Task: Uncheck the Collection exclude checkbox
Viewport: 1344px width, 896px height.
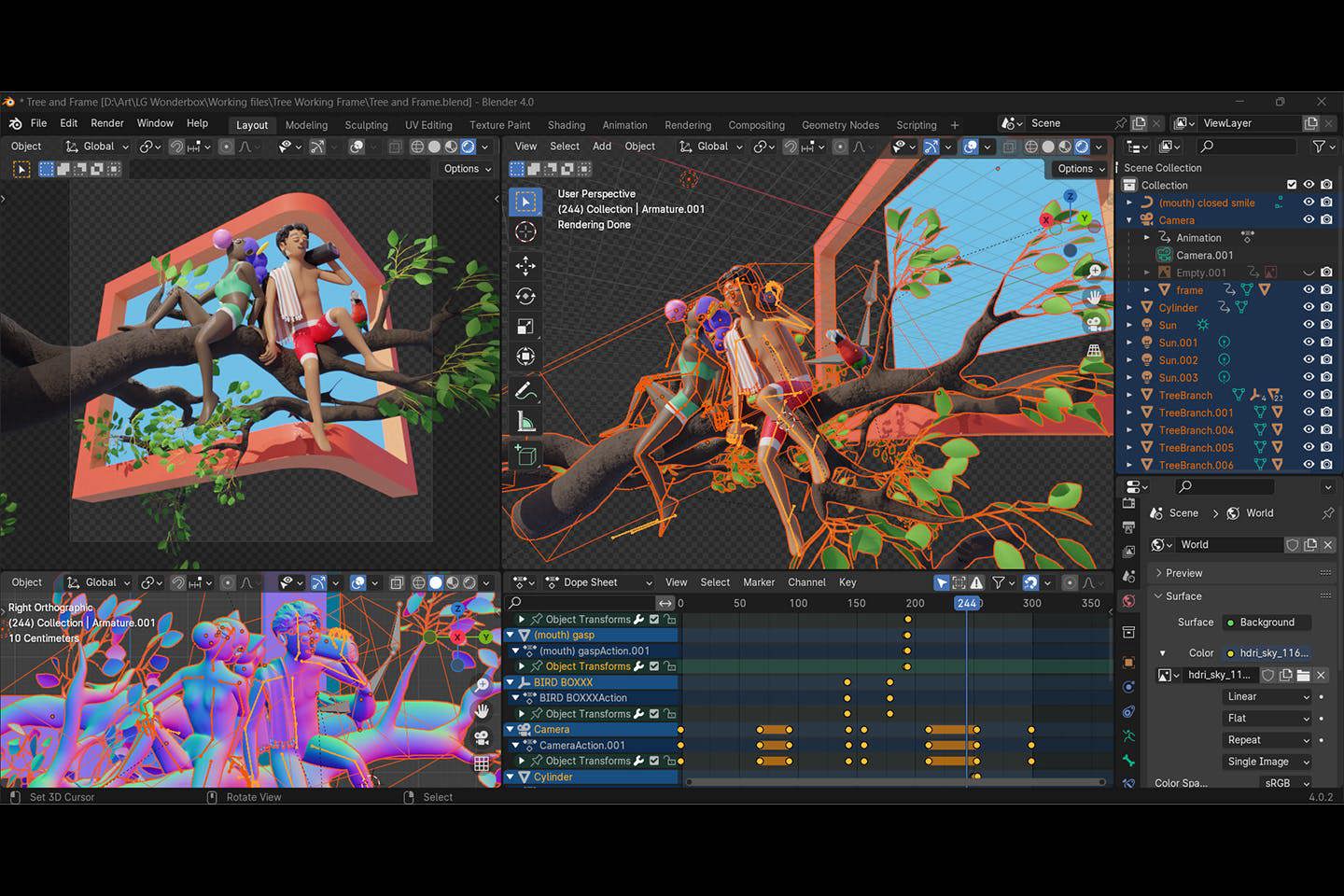Action: pyautogui.click(x=1292, y=185)
